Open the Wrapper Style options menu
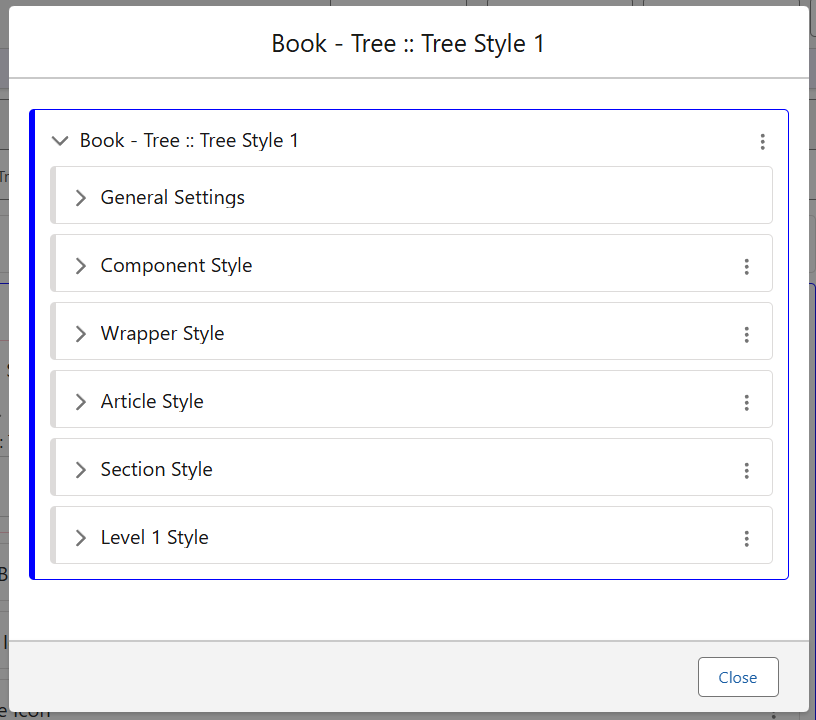The width and height of the screenshot is (816, 720). [x=746, y=335]
